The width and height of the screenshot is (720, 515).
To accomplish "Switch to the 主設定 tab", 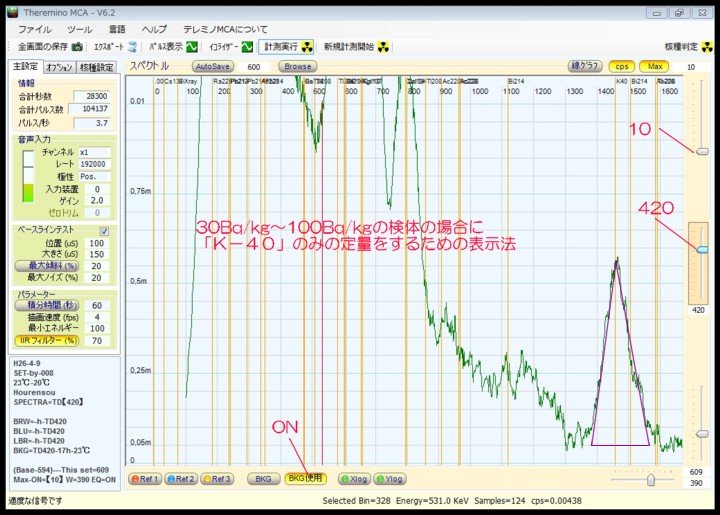I will [25, 67].
